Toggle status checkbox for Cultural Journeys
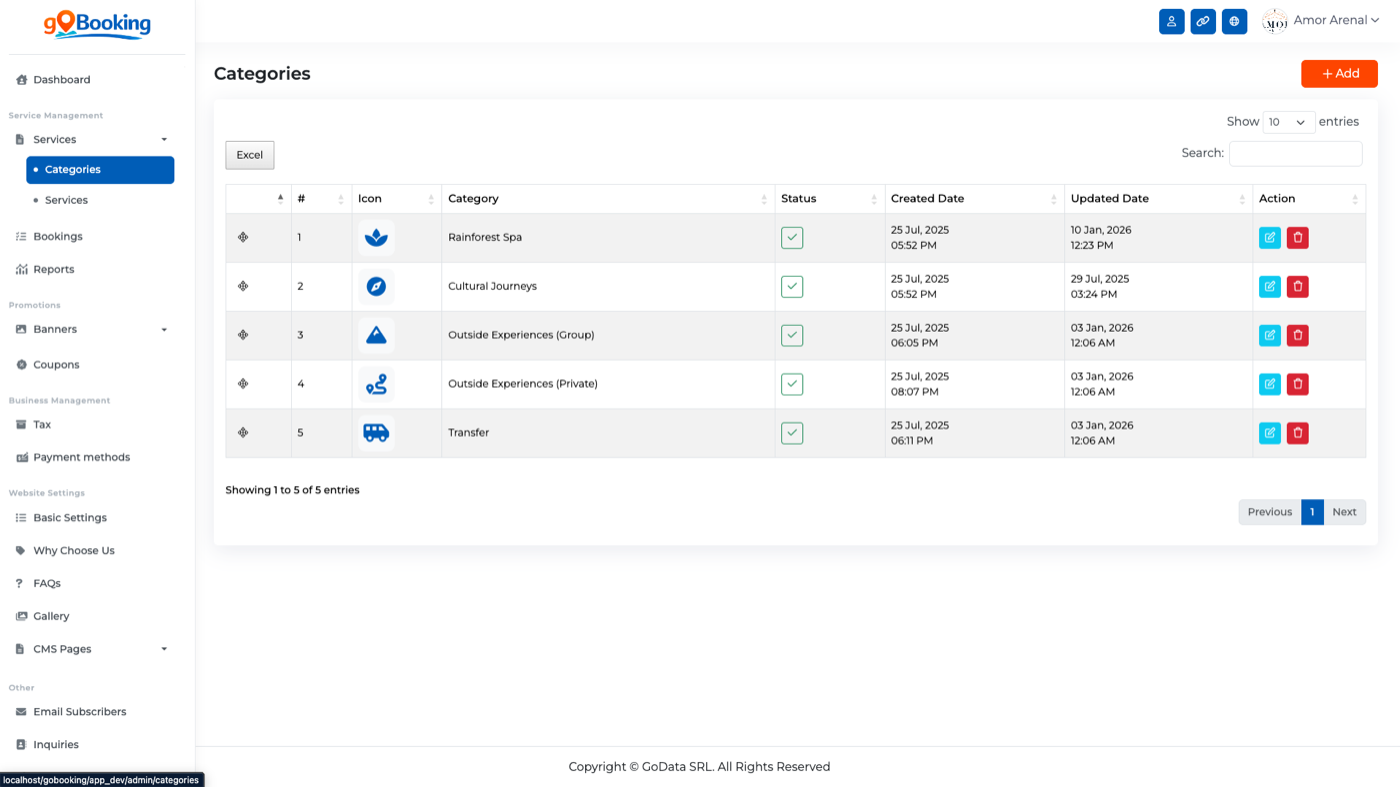Viewport: 1400px width, 787px height. [x=792, y=287]
